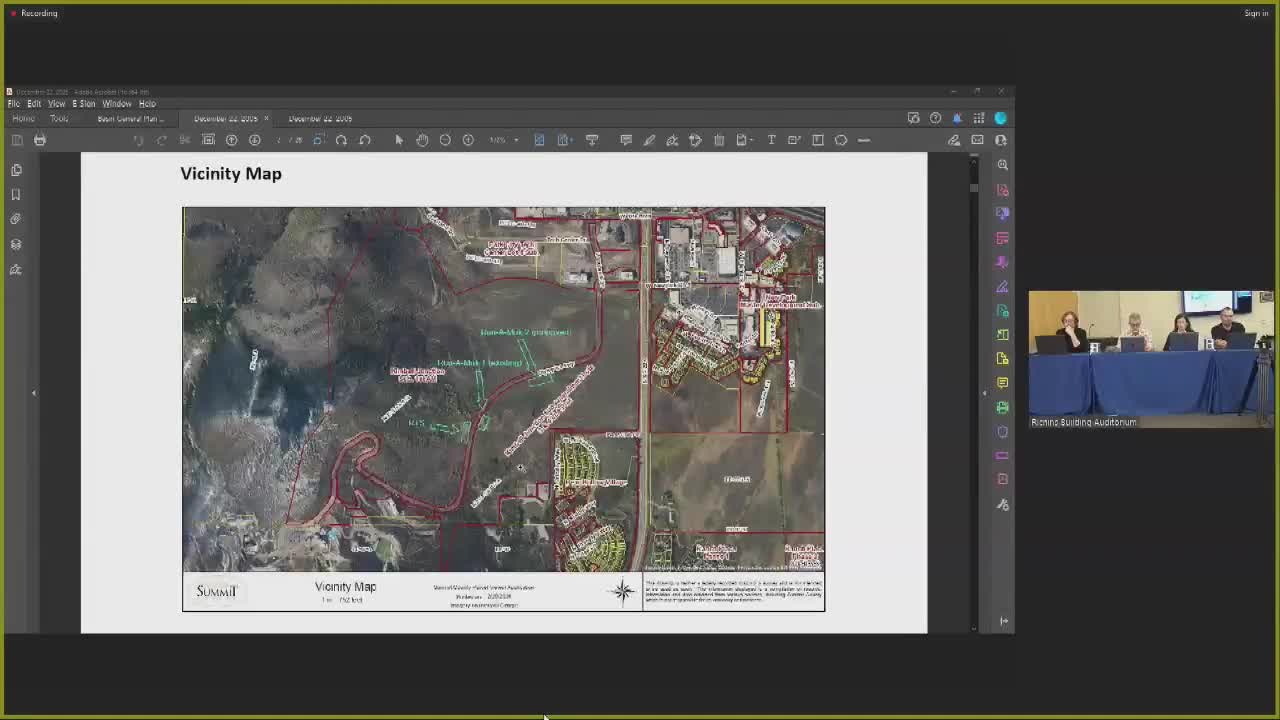
Task: Open the Add Sticky Note comment tool
Action: point(627,140)
